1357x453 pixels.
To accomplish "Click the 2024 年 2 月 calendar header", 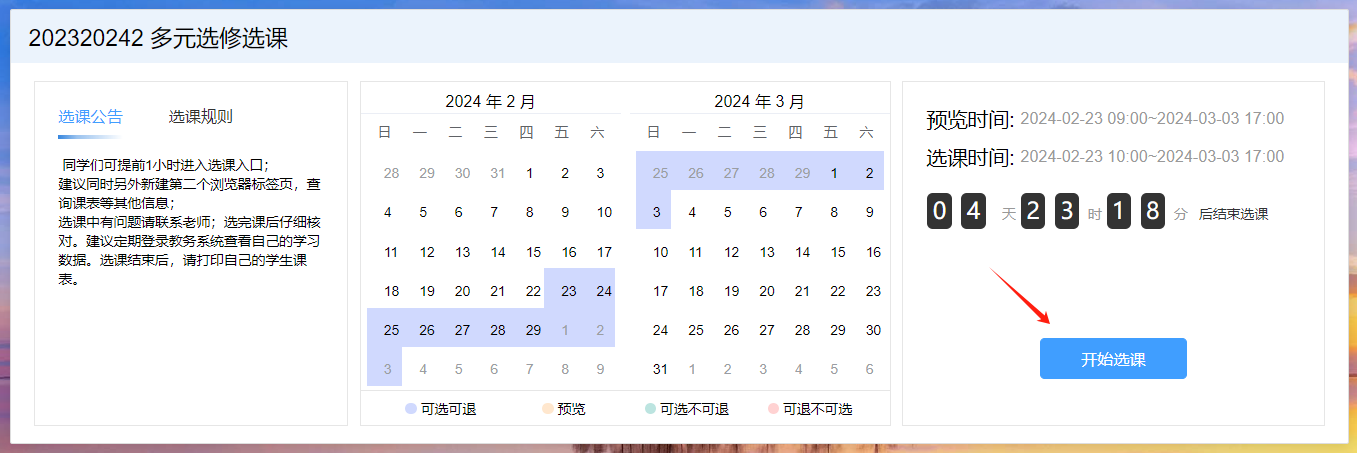I will click(x=490, y=101).
